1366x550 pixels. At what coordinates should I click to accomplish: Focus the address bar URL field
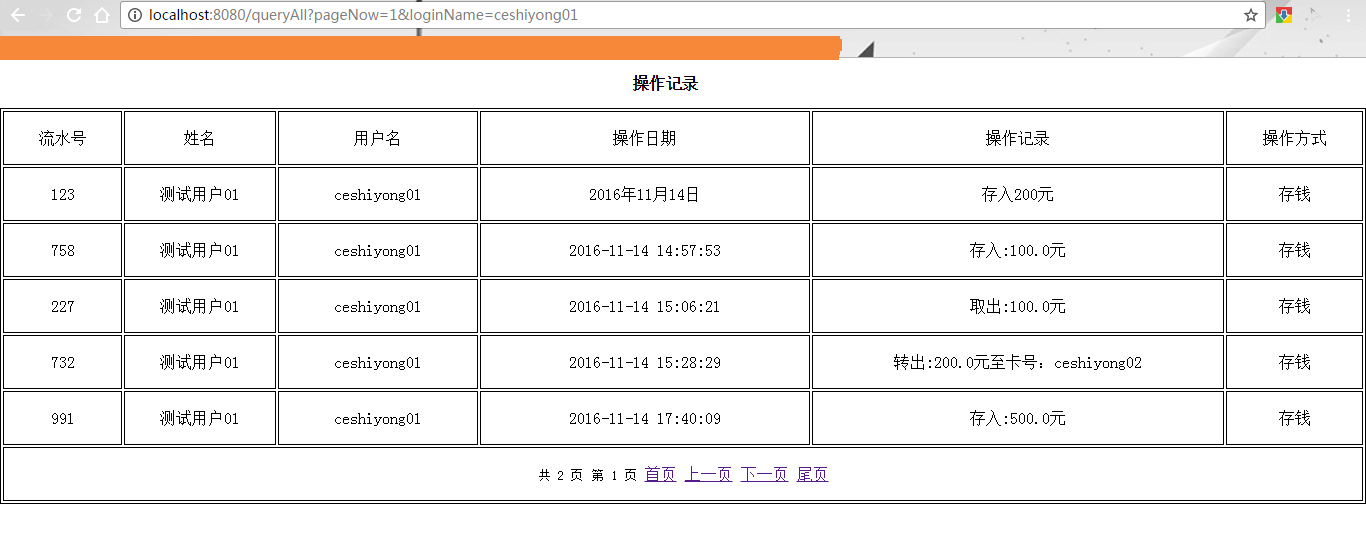692,15
